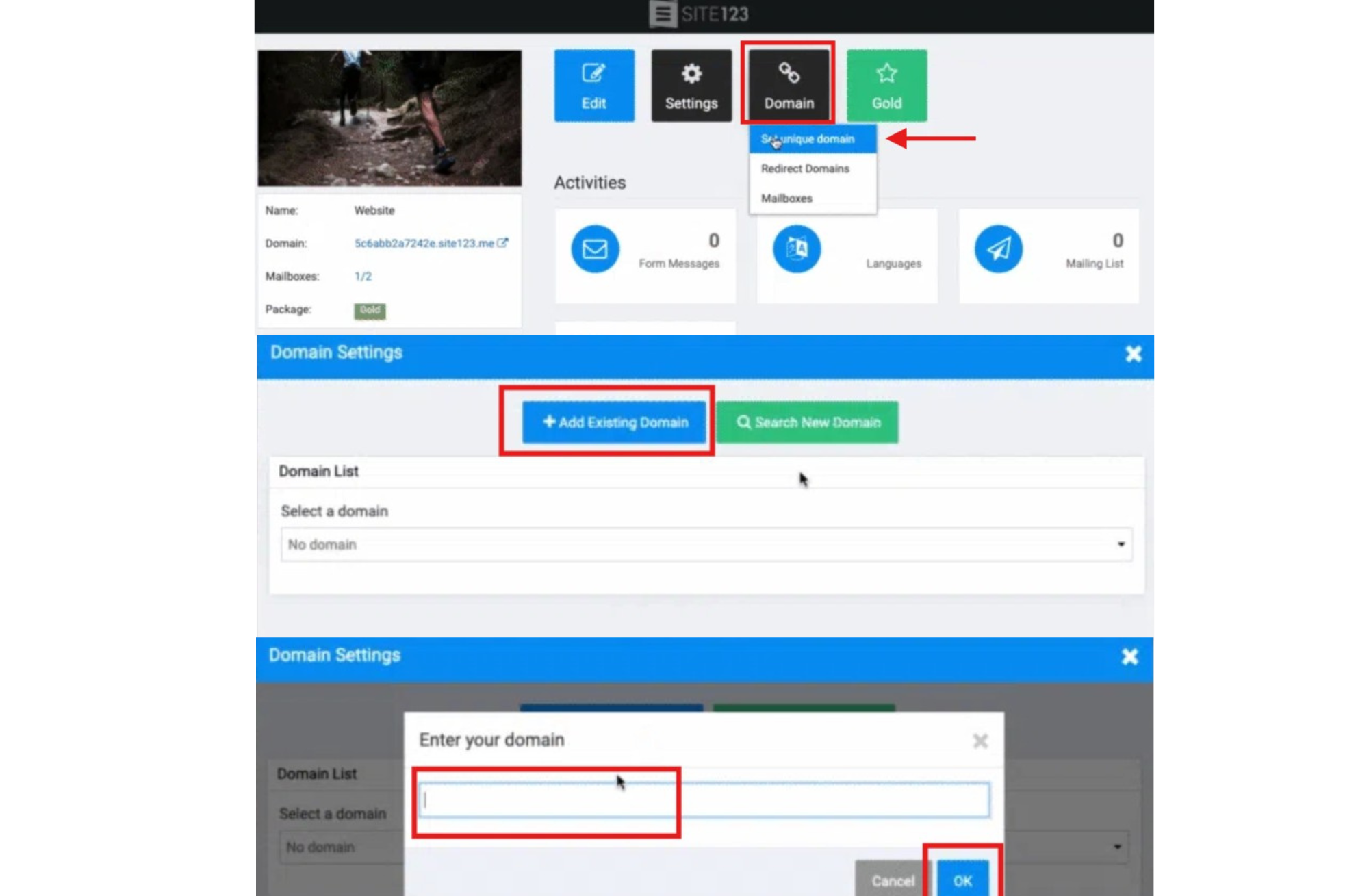The image size is (1369, 896).
Task: Click the website preview thumbnail image
Action: click(389, 118)
